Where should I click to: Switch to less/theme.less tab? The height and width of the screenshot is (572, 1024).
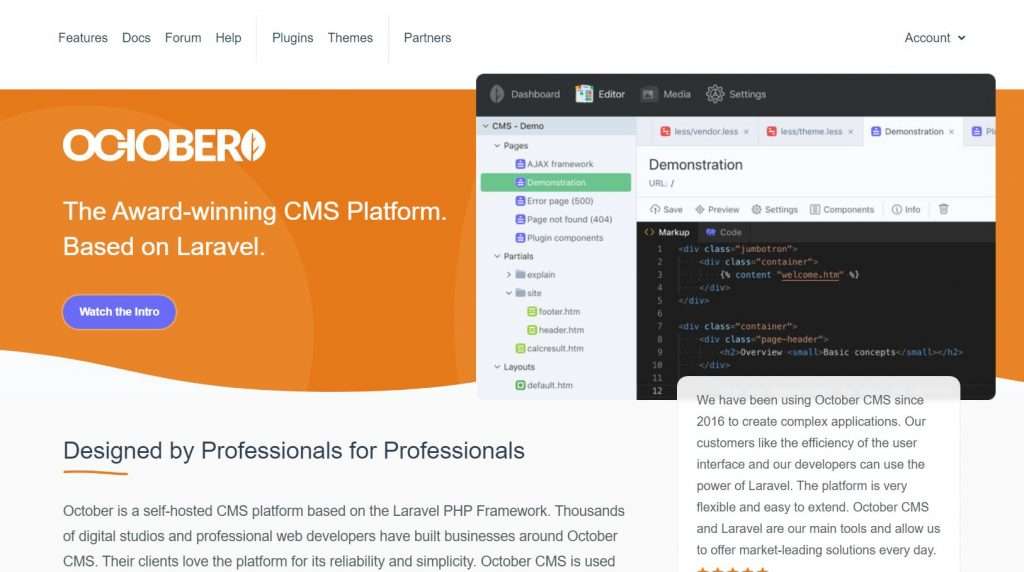811,131
